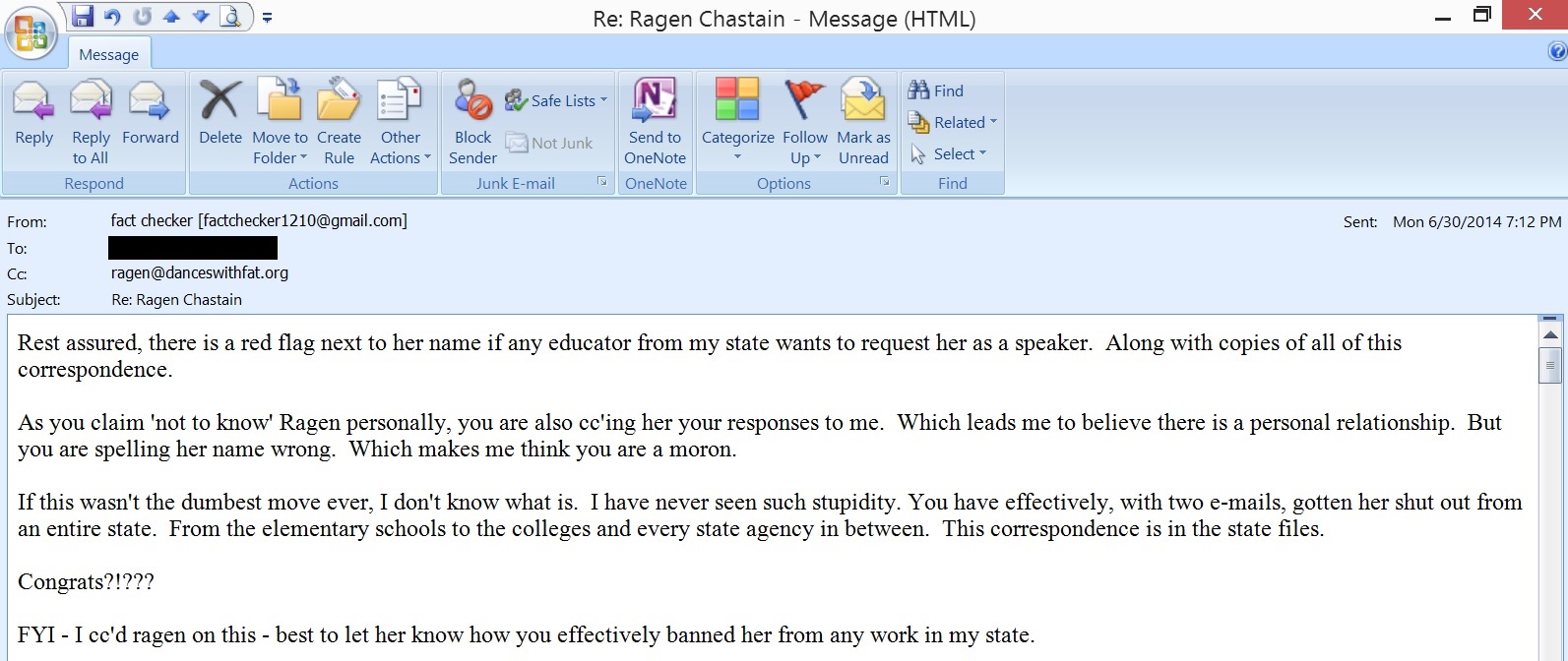Click Find in the ribbon
This screenshot has height=661, width=1568.
click(x=937, y=90)
